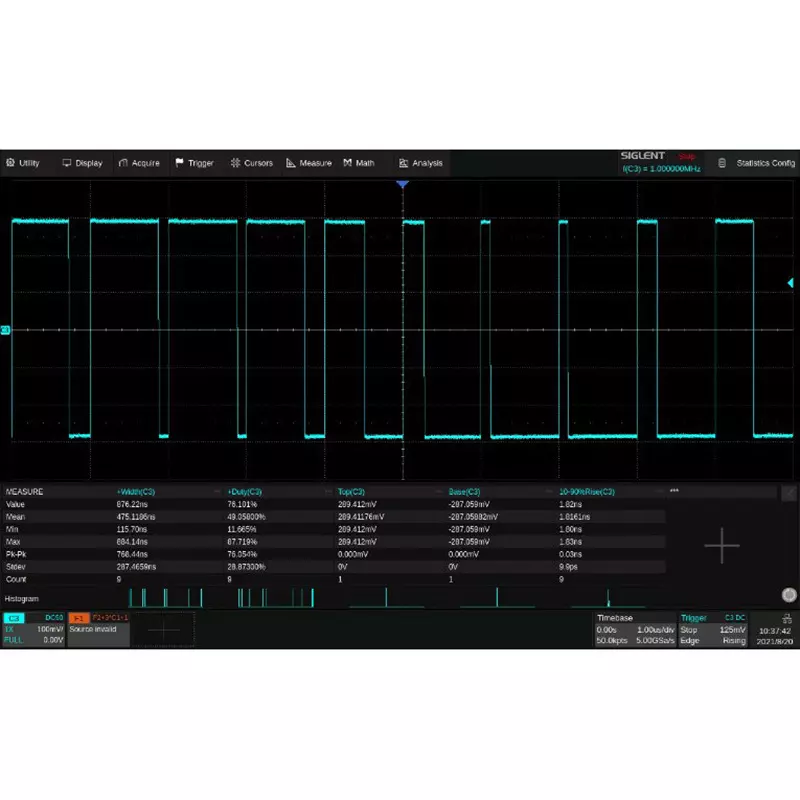Add a channel using the dotted plus box
Screen dimensions: 800x800
click(x=164, y=630)
